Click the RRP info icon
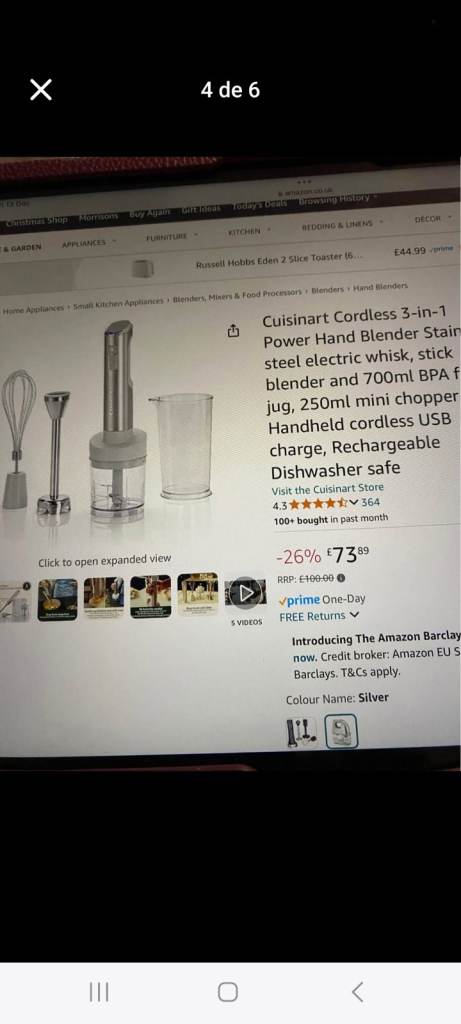The image size is (461, 1024). tap(341, 578)
